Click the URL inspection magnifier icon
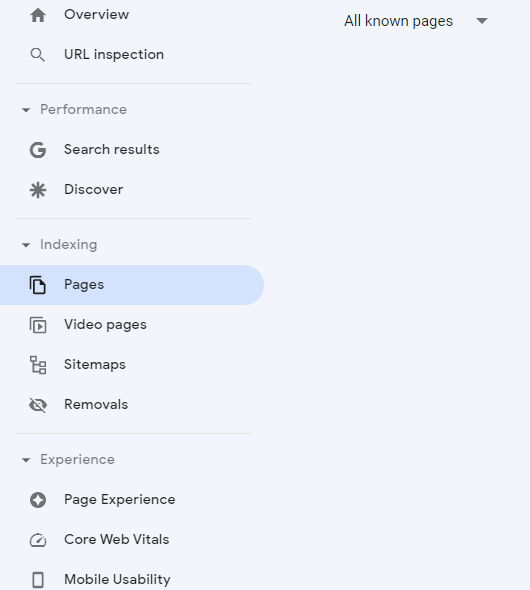 (38, 55)
